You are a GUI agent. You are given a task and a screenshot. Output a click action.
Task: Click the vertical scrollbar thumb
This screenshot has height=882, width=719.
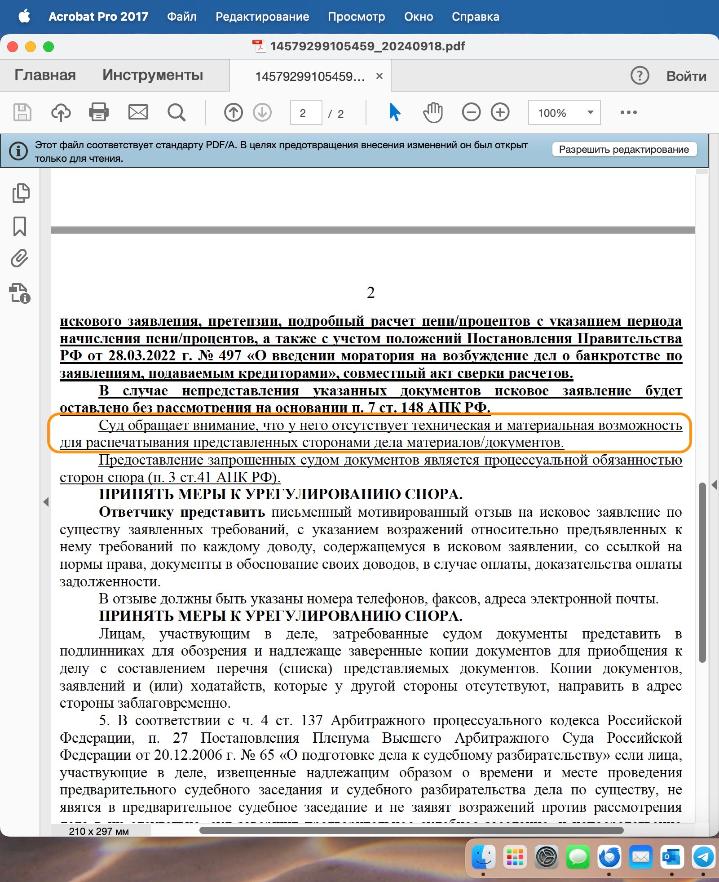coord(702,572)
